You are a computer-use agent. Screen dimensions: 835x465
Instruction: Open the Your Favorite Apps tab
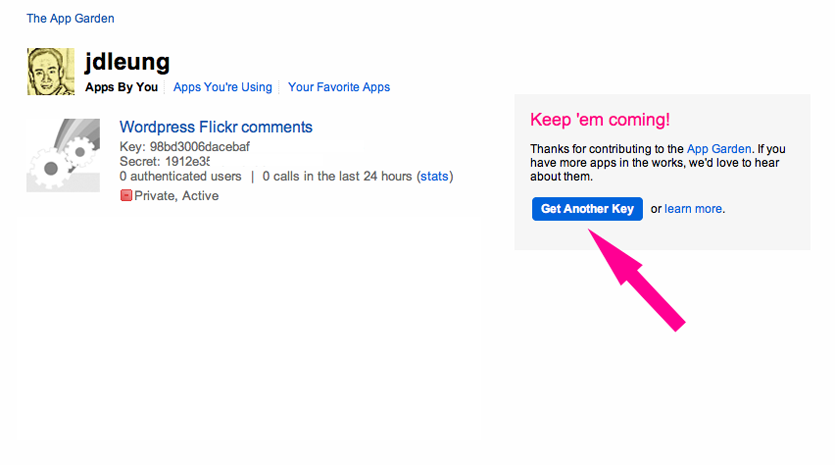[339, 87]
